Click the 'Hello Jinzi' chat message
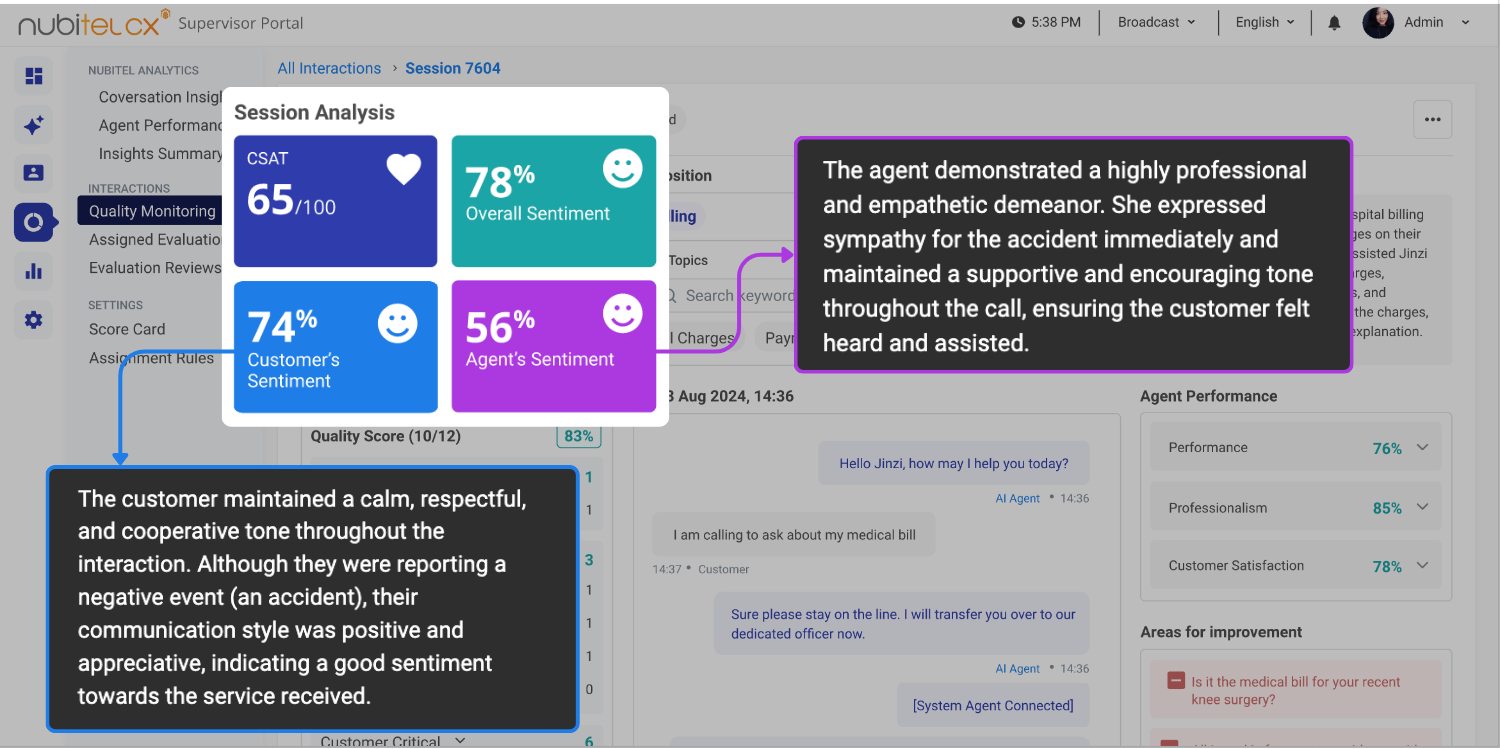The image size is (1500, 749). tap(953, 464)
